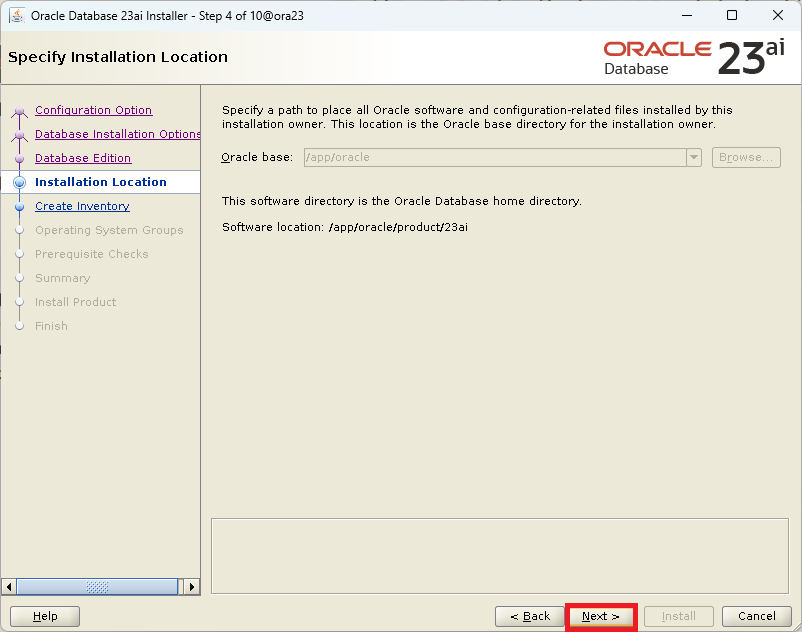Minimize the installer window

[x=687, y=15]
